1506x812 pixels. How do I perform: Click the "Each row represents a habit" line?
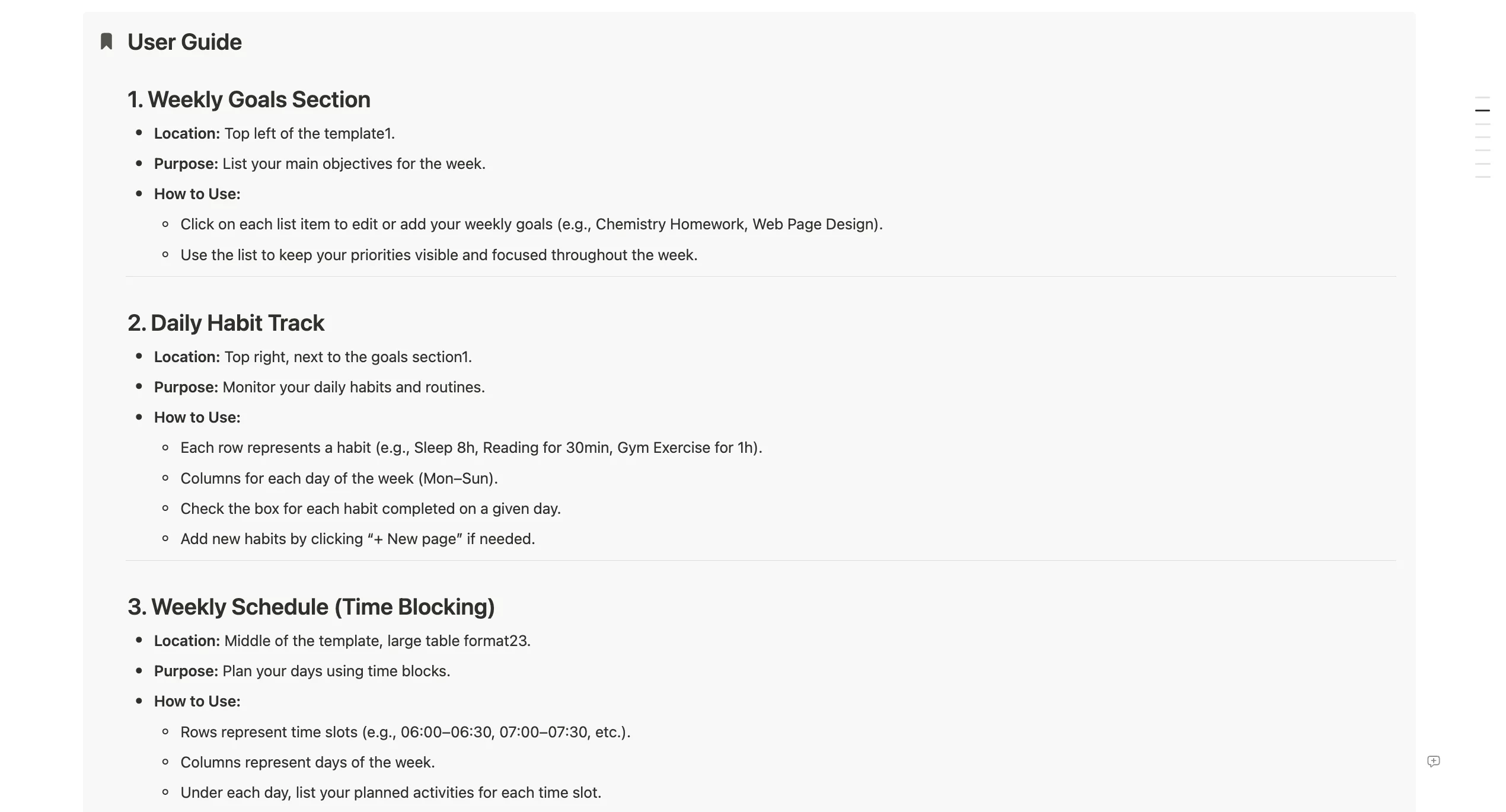(x=471, y=448)
